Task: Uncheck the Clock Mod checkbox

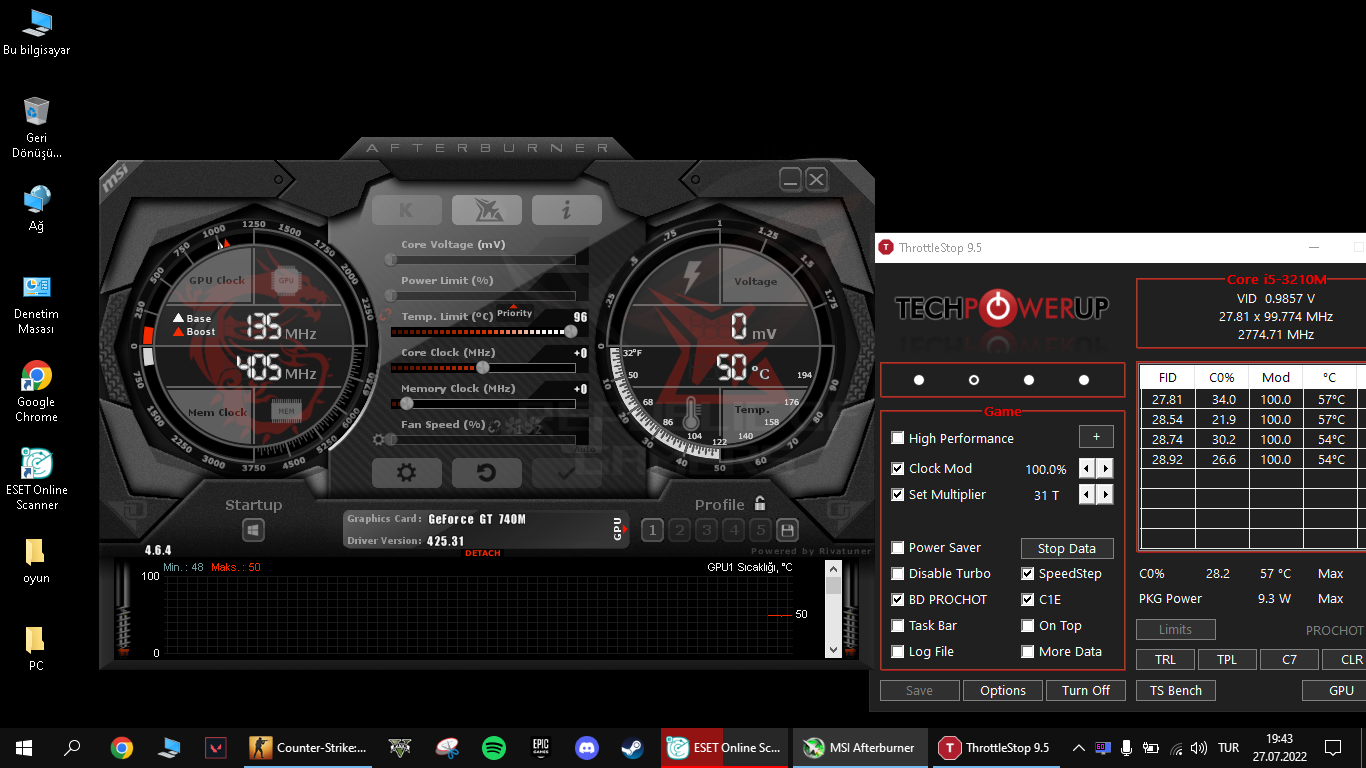Action: [x=898, y=468]
